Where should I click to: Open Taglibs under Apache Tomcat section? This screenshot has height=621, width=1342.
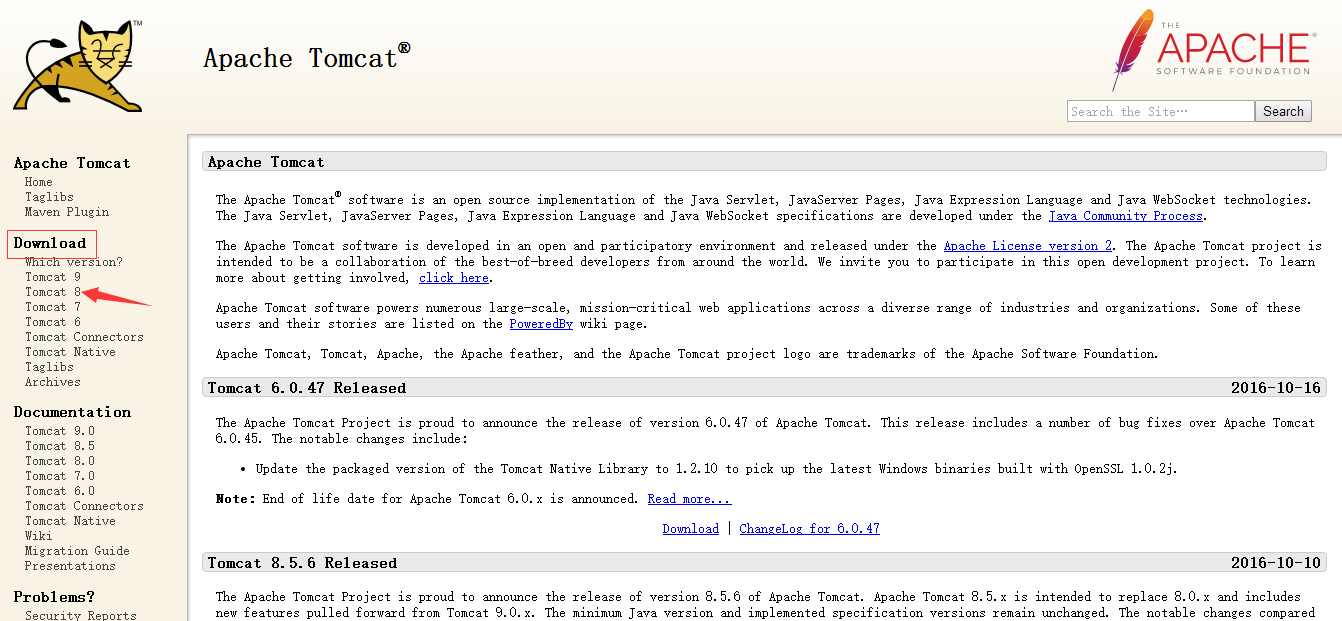49,197
